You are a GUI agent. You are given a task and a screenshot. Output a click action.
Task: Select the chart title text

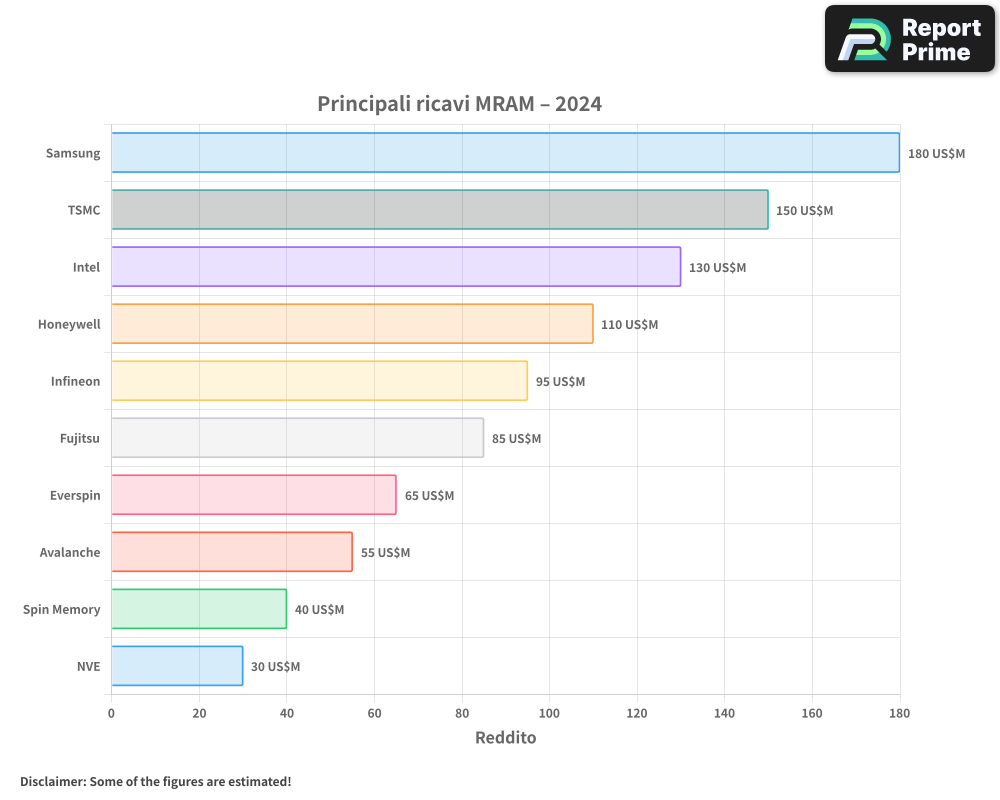[459, 103]
